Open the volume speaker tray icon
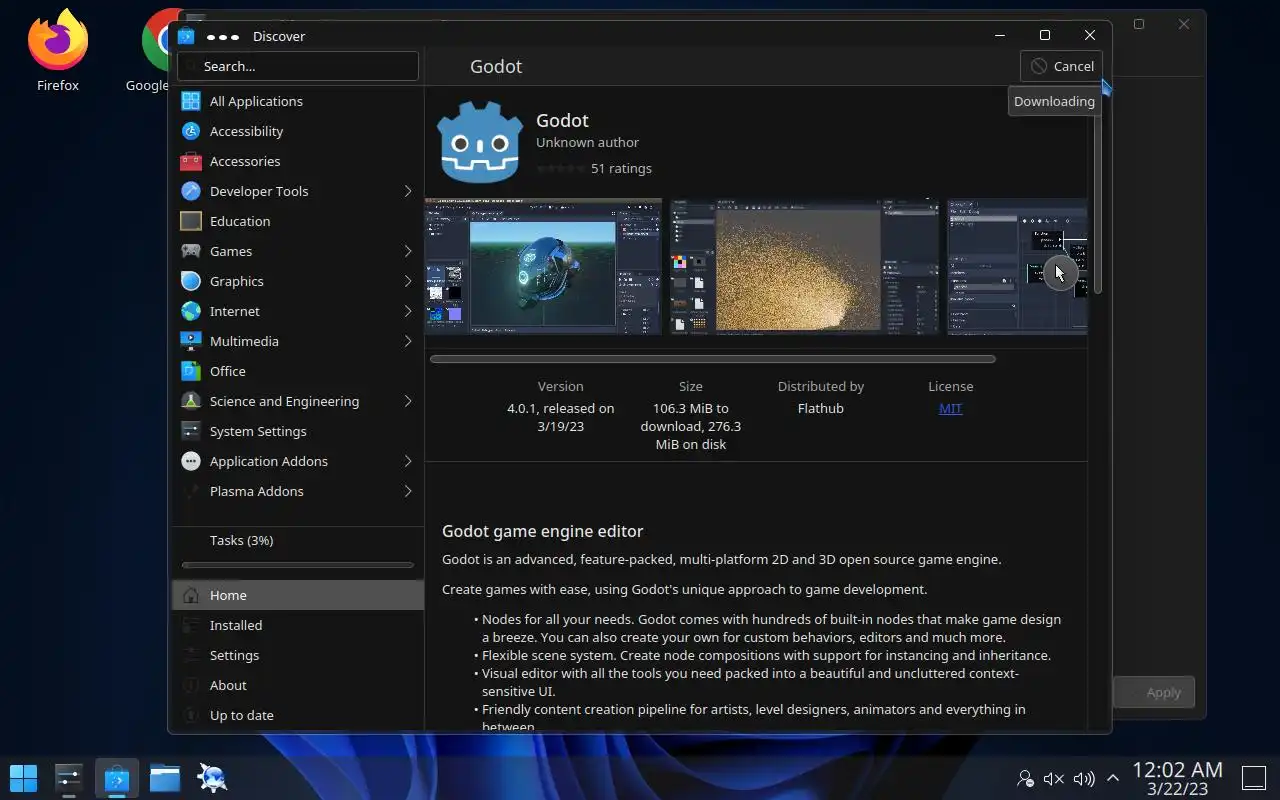Screen dimensions: 1280x800 [x=1084, y=778]
